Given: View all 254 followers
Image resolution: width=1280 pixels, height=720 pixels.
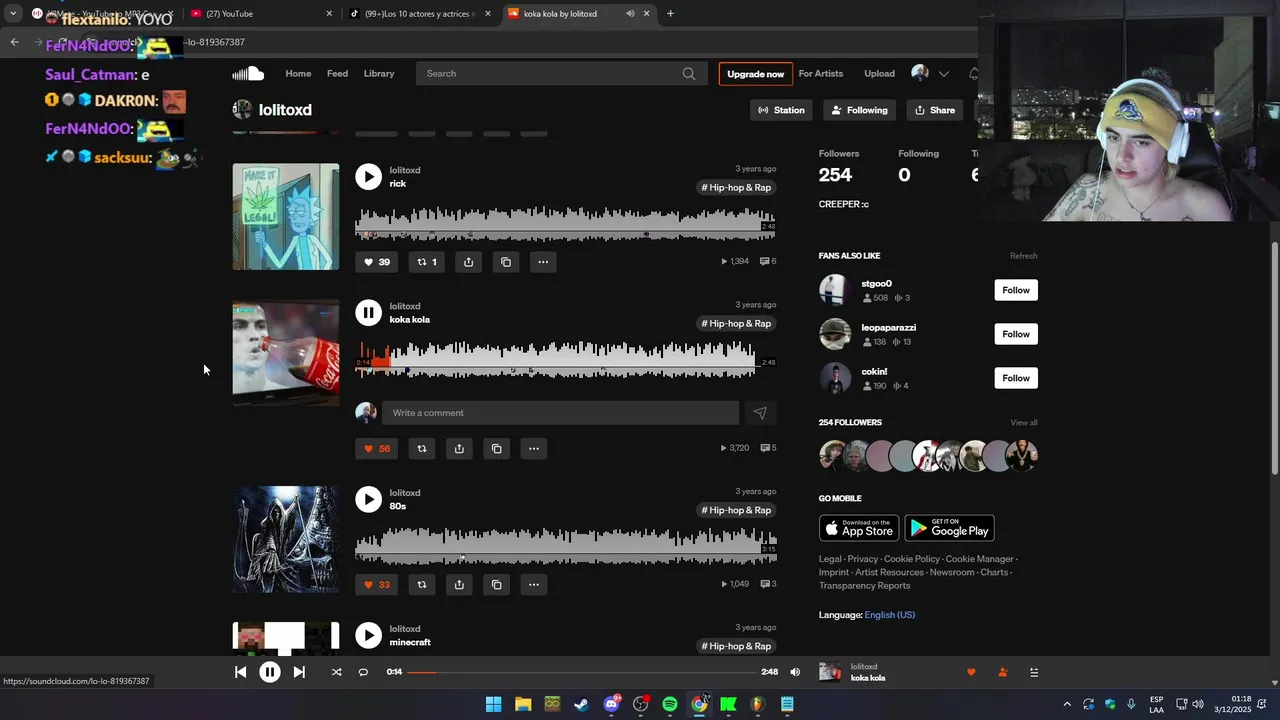Looking at the screenshot, I should (1024, 423).
